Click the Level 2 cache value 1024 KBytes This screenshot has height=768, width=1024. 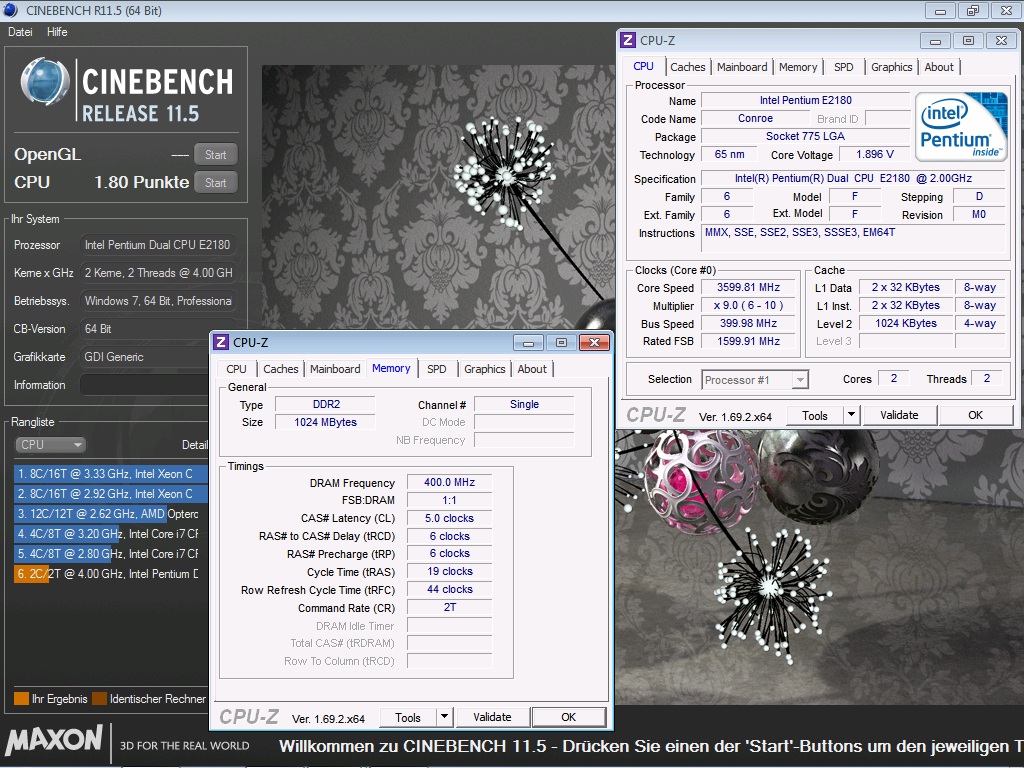[x=906, y=323]
